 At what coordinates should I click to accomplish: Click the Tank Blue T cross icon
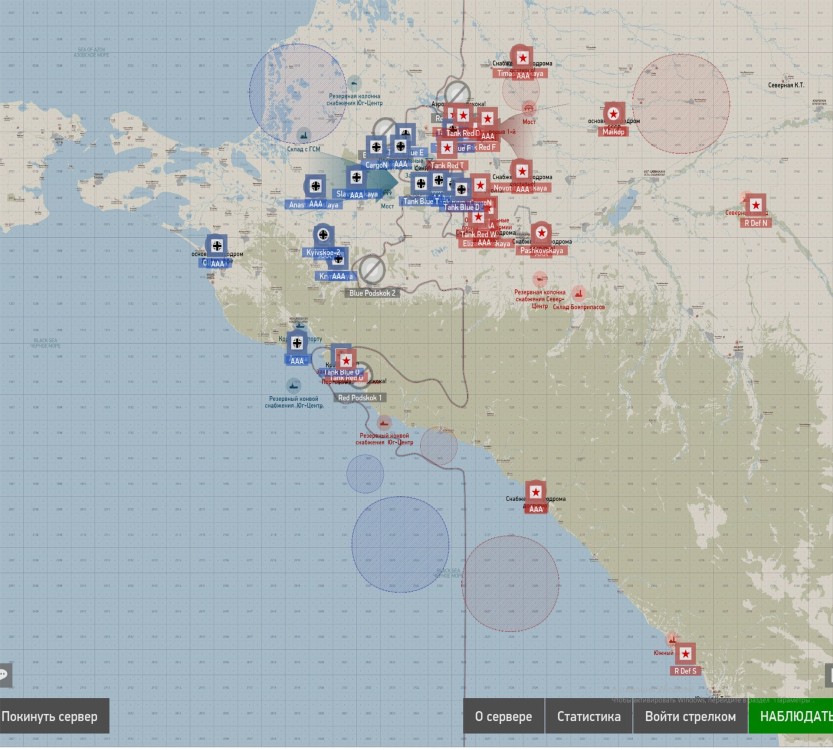421,184
